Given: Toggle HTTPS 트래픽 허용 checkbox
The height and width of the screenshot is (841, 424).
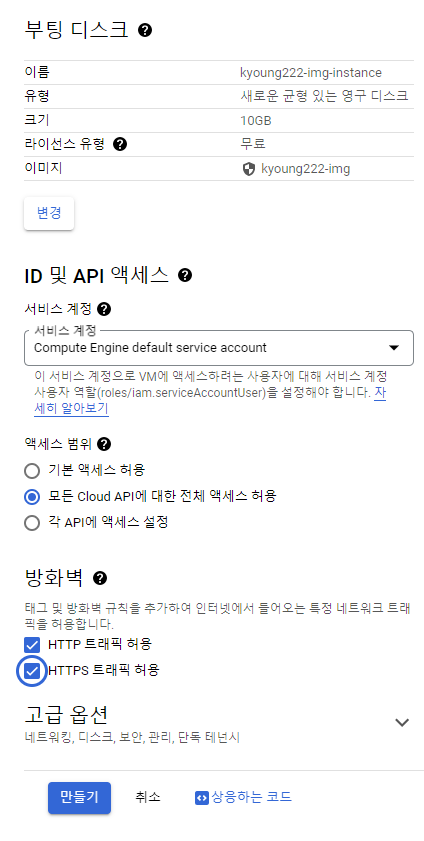Looking at the screenshot, I should 33,670.
